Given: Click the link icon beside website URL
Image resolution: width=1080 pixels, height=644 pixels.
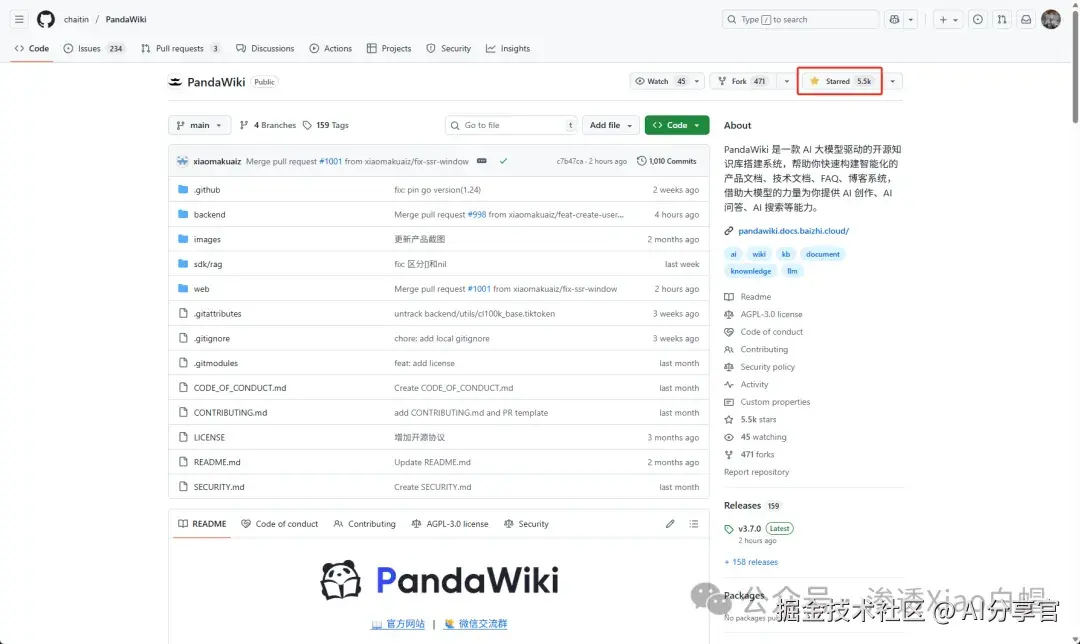Looking at the screenshot, I should coord(729,231).
